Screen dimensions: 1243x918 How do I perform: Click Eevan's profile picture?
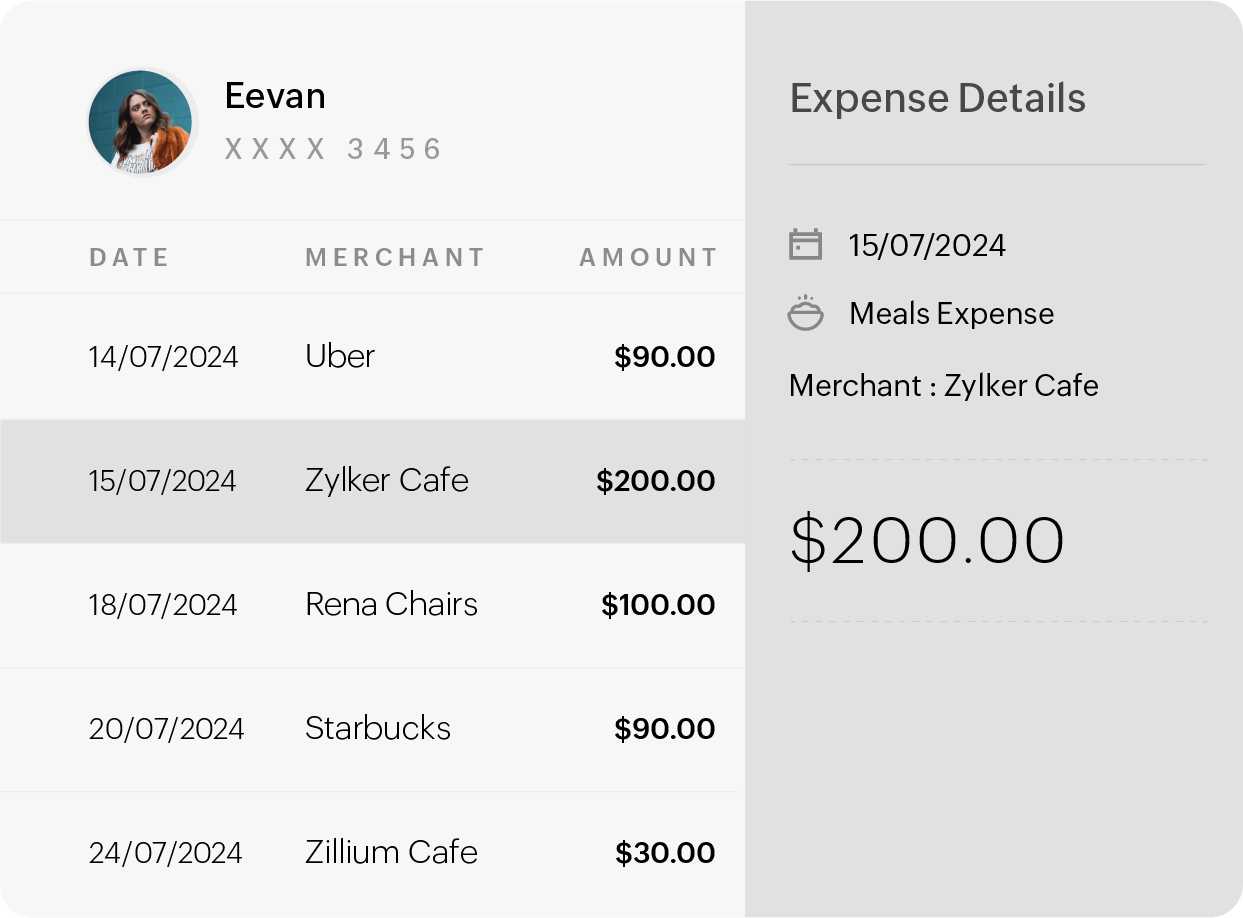click(x=141, y=122)
